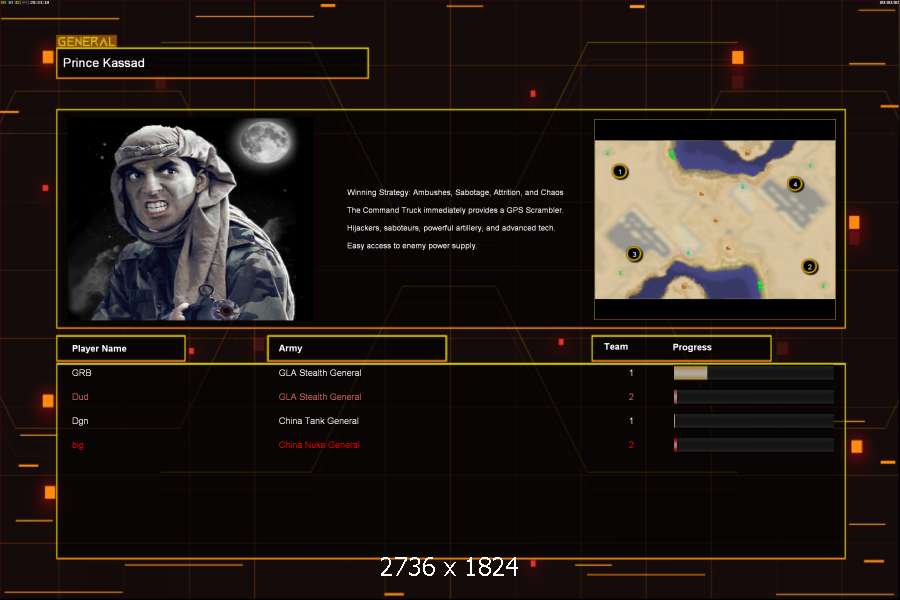This screenshot has height=600, width=900.
Task: Click the GENERAL label tab
Action: (86, 42)
